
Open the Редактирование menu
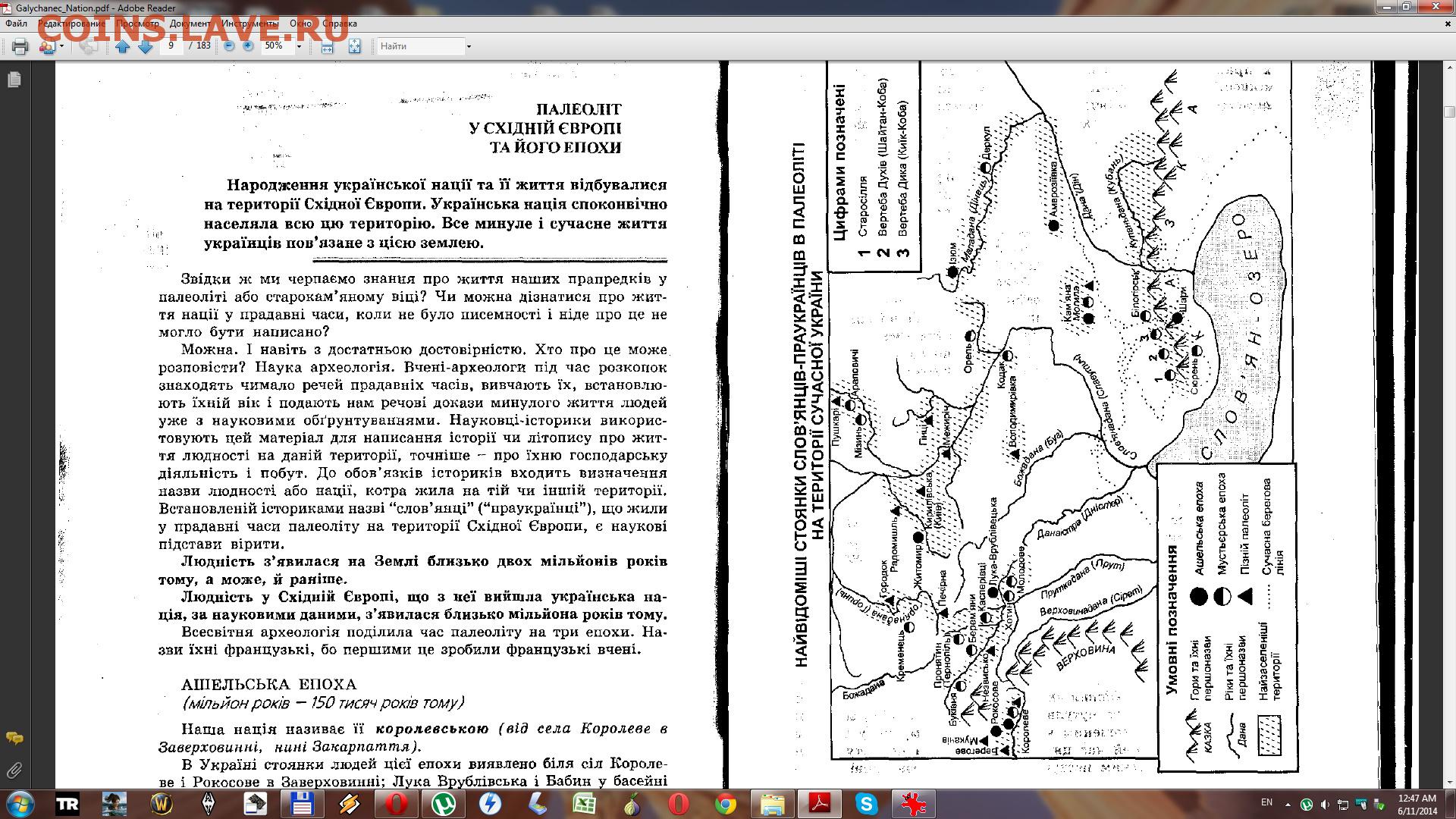pos(71,24)
